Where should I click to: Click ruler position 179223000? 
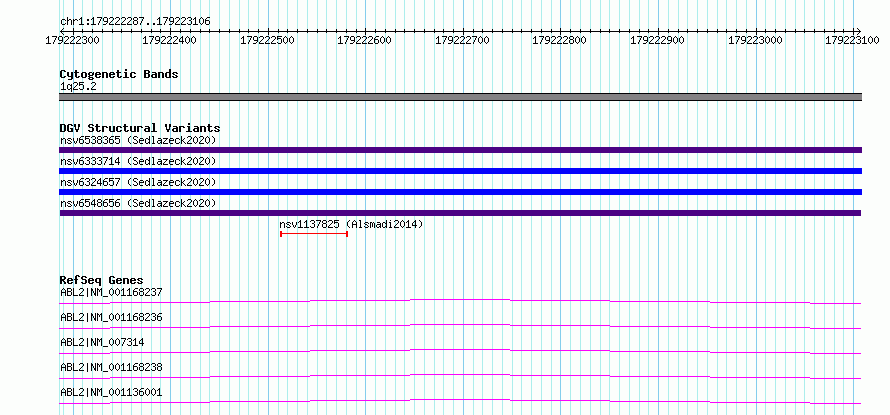(755, 40)
